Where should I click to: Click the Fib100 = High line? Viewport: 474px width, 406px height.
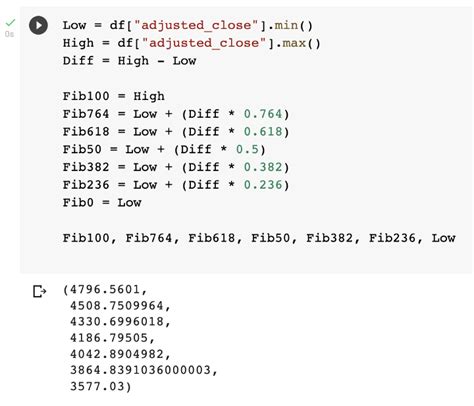(114, 96)
